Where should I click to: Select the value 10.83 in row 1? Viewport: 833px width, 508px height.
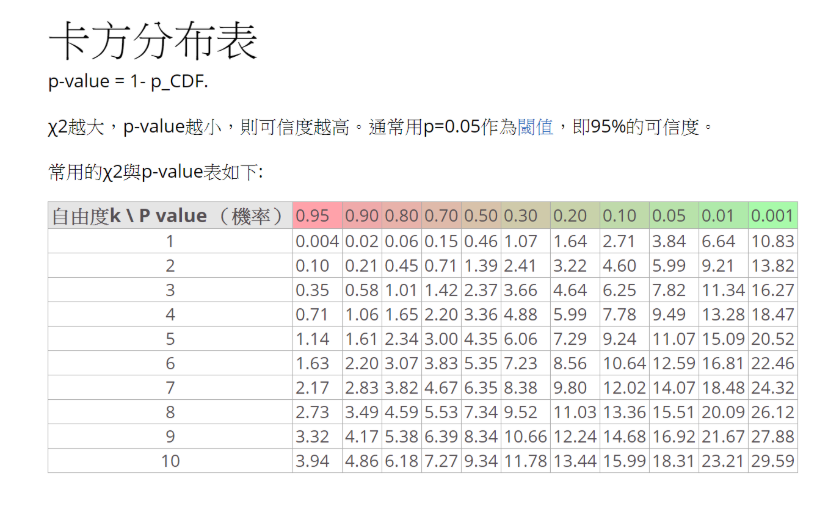[x=772, y=241]
